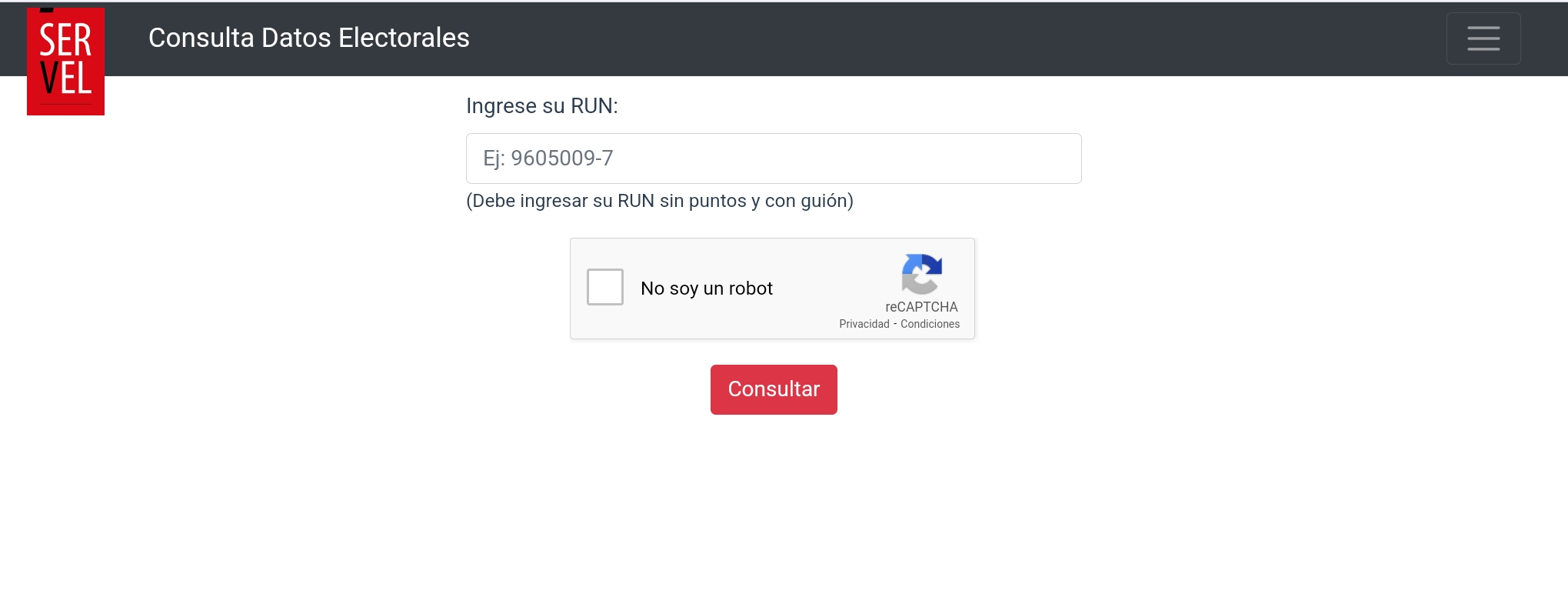Click the 'Ingrese su RUN:' label
Viewport: 1568px width, 594px height.
tap(542, 106)
